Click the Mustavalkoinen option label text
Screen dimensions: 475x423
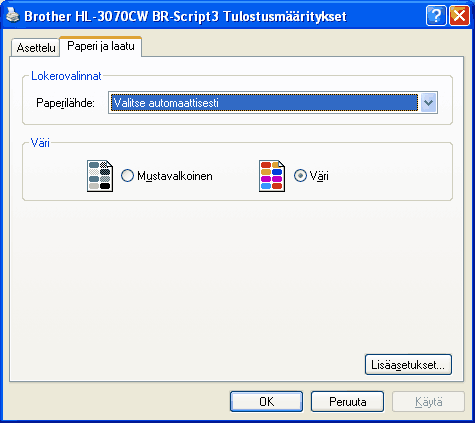click(x=175, y=176)
